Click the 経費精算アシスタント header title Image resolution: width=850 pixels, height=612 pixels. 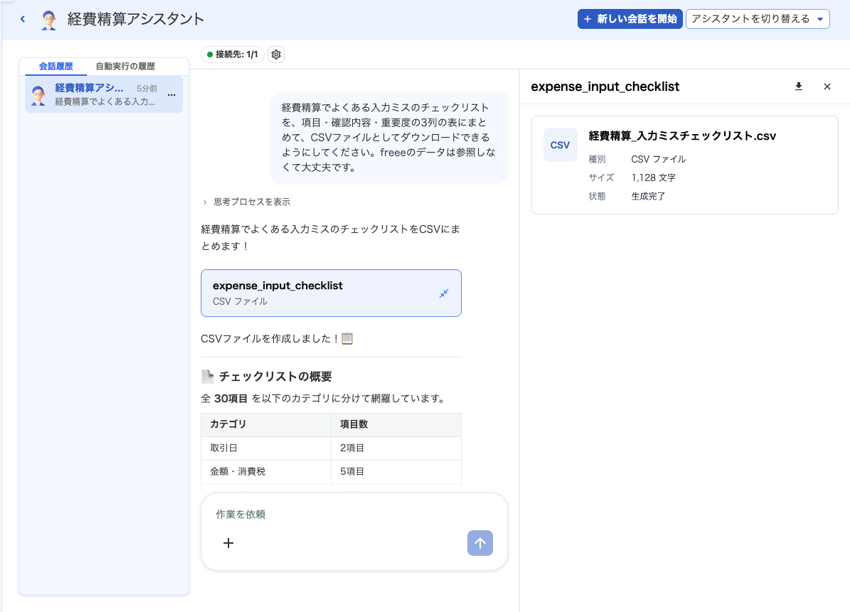[x=136, y=19]
